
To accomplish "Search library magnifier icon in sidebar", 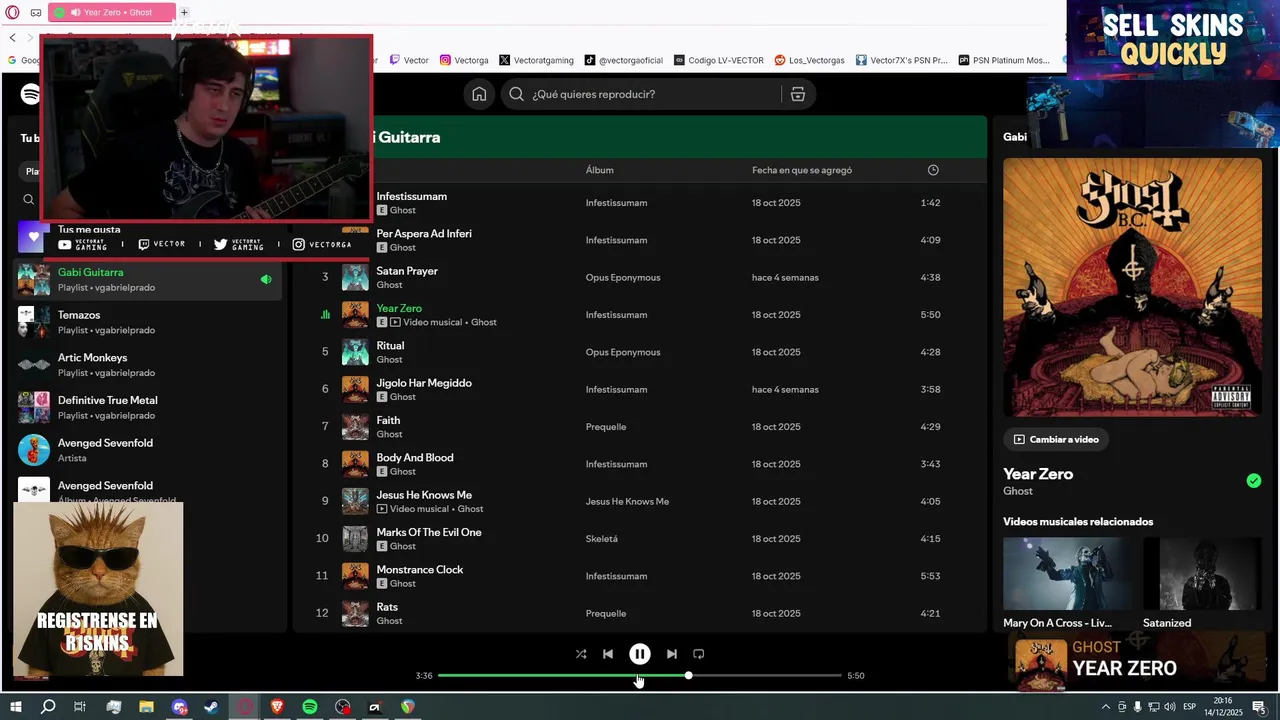I will (28, 199).
